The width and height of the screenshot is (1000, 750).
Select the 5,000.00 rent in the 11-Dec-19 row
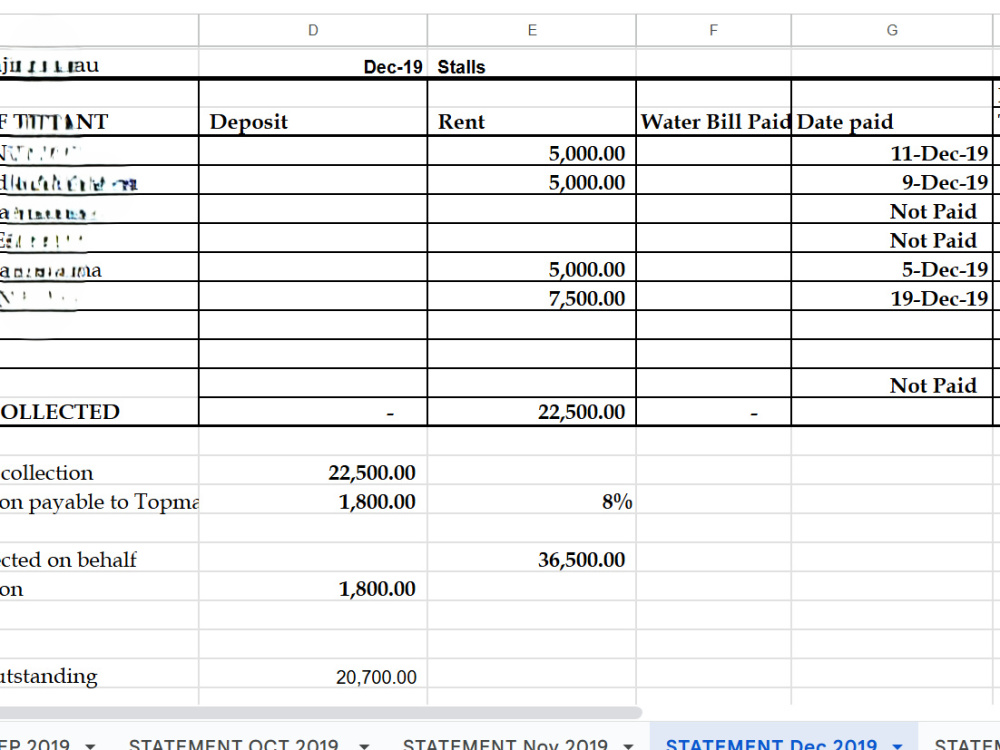[x=532, y=151]
